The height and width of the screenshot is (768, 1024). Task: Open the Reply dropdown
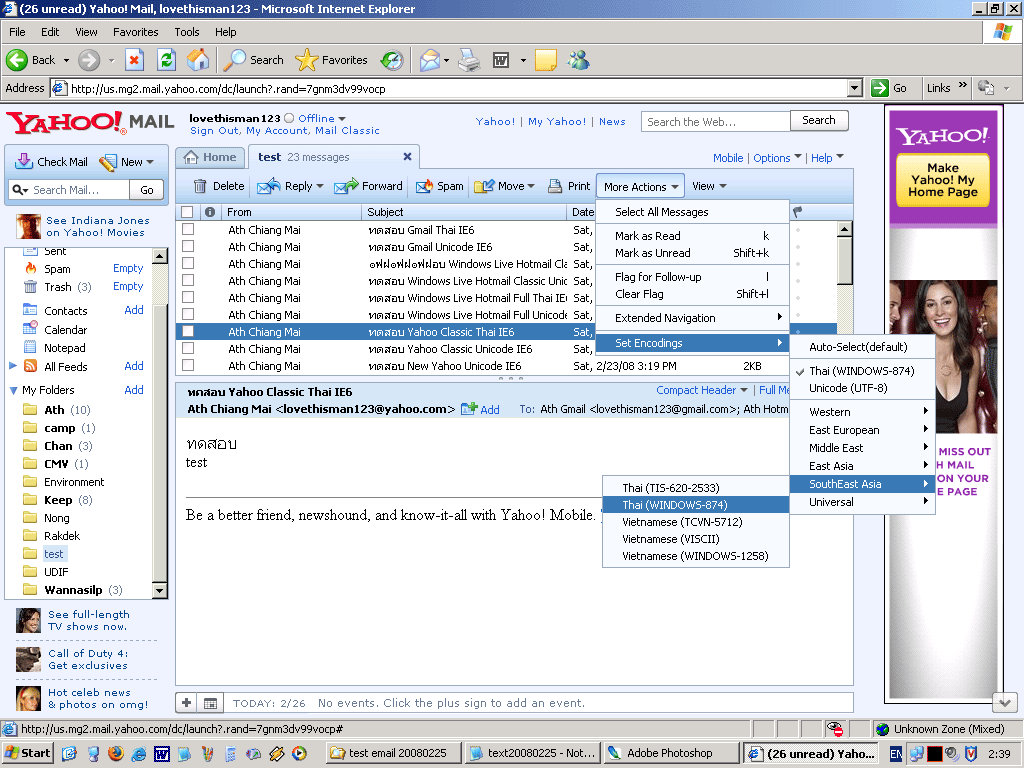coord(320,186)
